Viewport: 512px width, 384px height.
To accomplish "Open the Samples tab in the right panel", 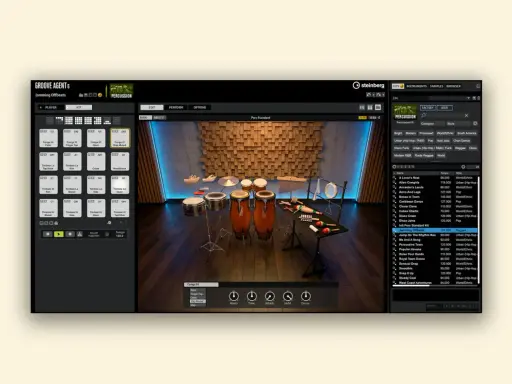I will coord(436,86).
